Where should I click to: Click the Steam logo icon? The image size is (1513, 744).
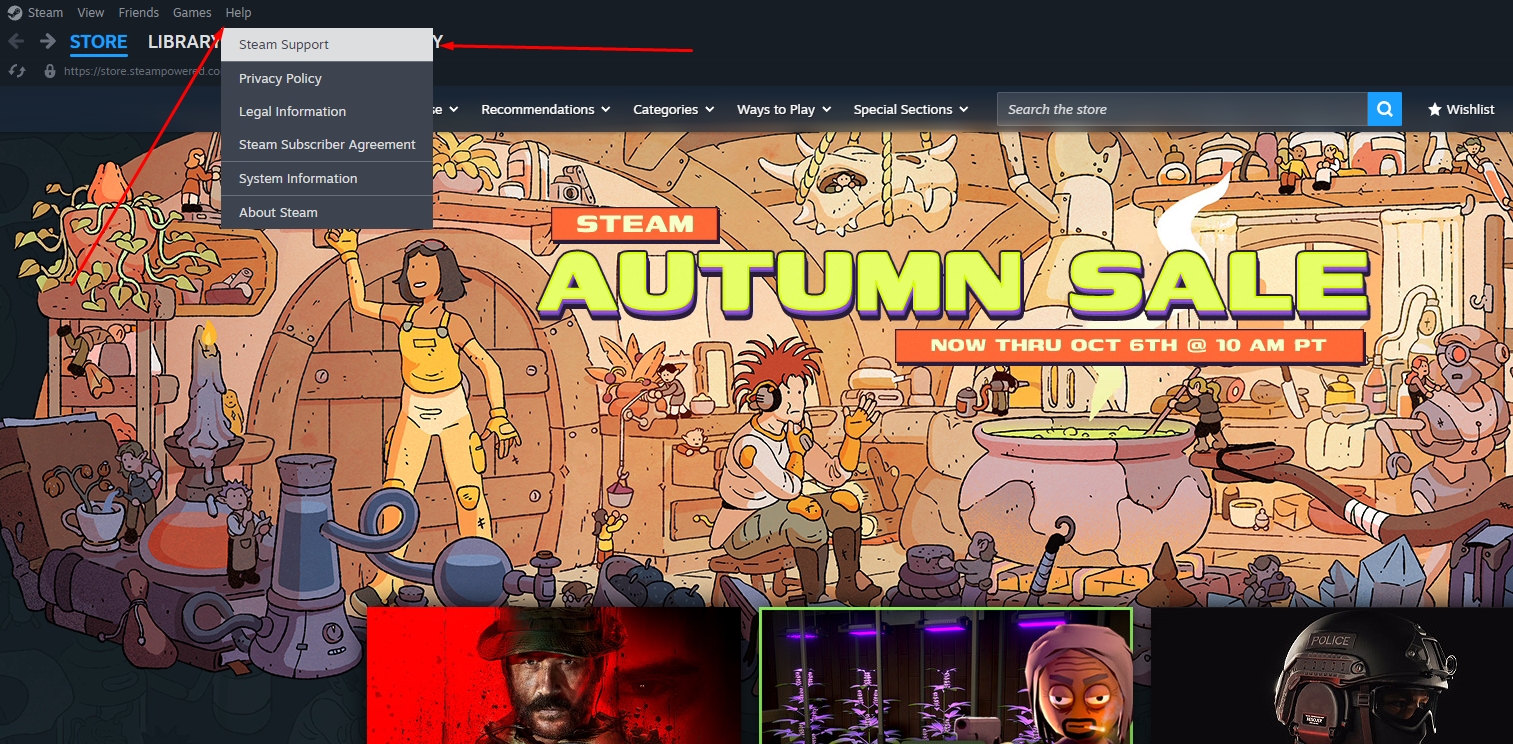tap(12, 12)
